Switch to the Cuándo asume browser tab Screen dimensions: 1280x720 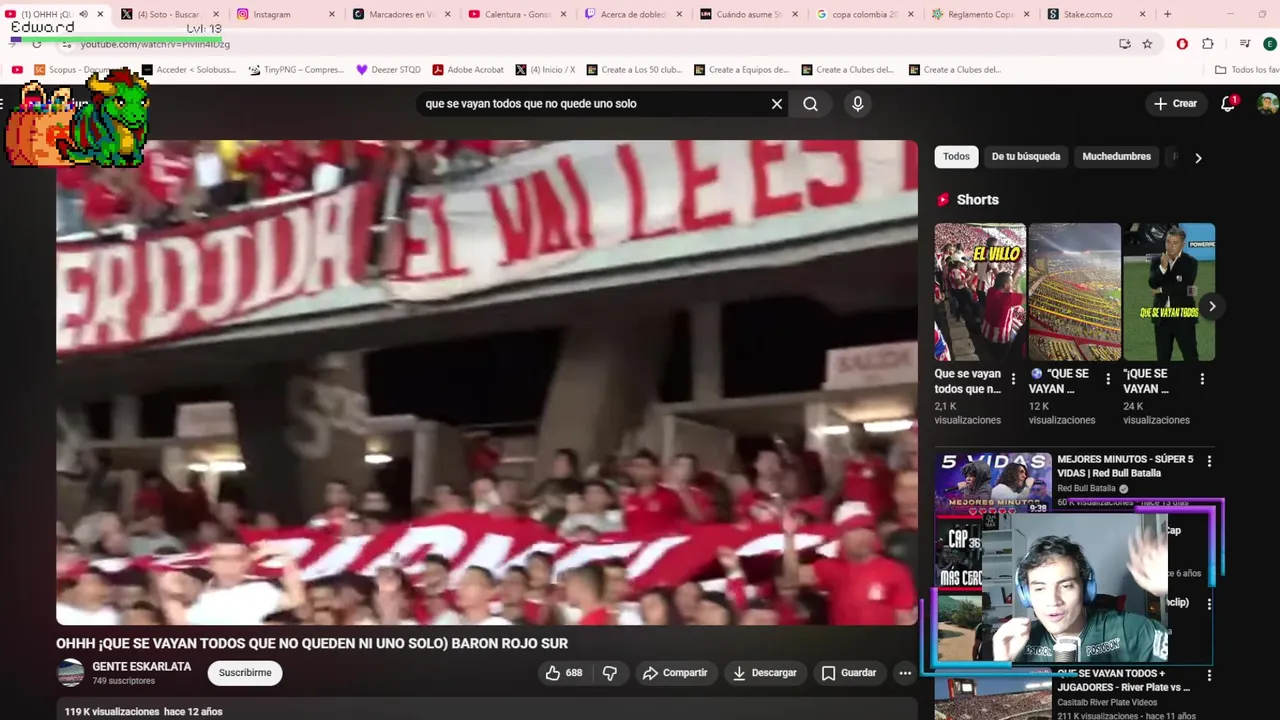[x=748, y=14]
